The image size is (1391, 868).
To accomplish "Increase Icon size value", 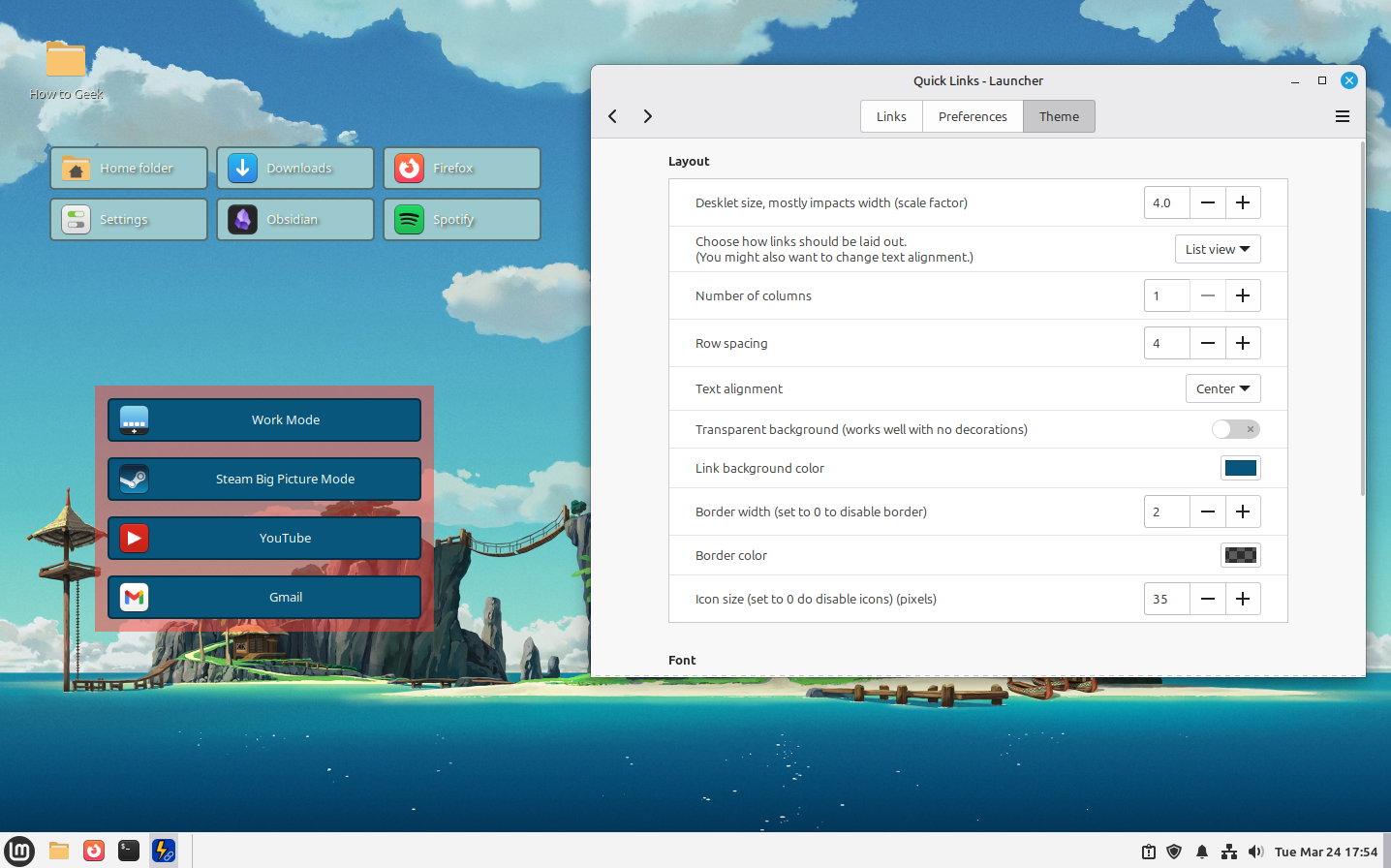I will (x=1243, y=599).
